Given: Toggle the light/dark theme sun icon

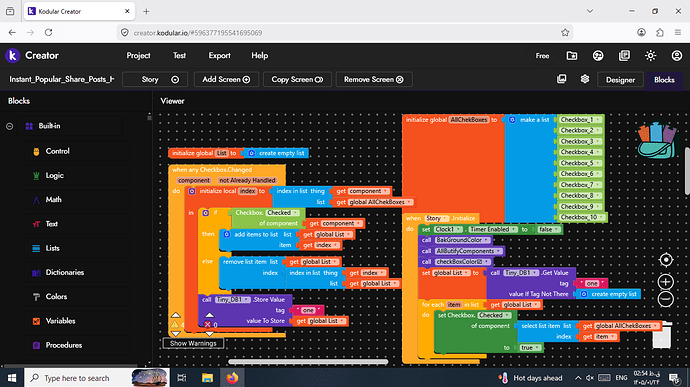Looking at the screenshot, I should (x=650, y=55).
